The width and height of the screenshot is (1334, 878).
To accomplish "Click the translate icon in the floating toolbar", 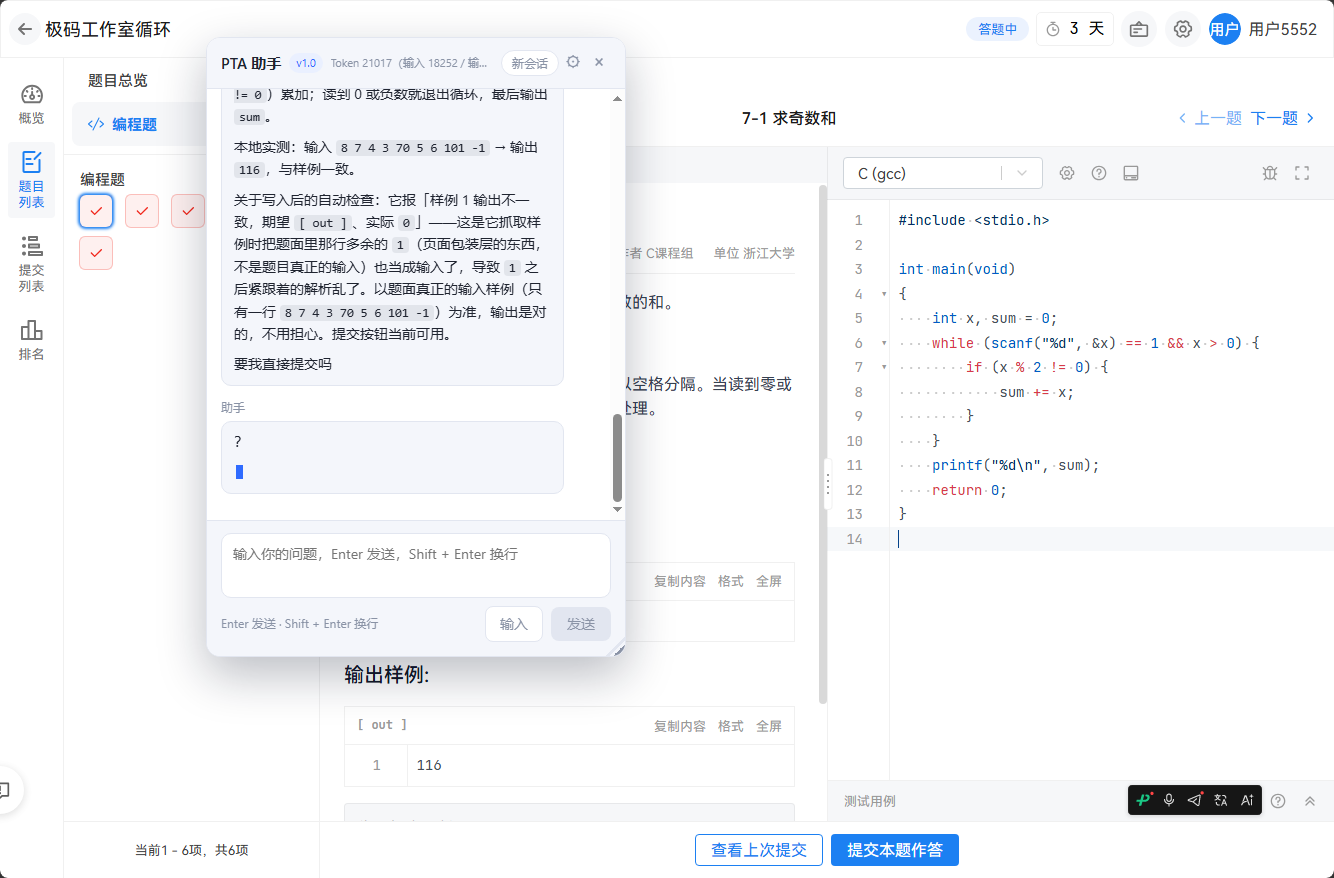I will click(1221, 800).
